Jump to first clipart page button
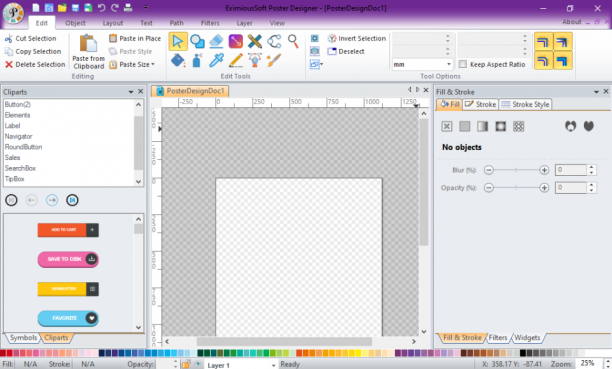612x369 pixels. (11, 200)
